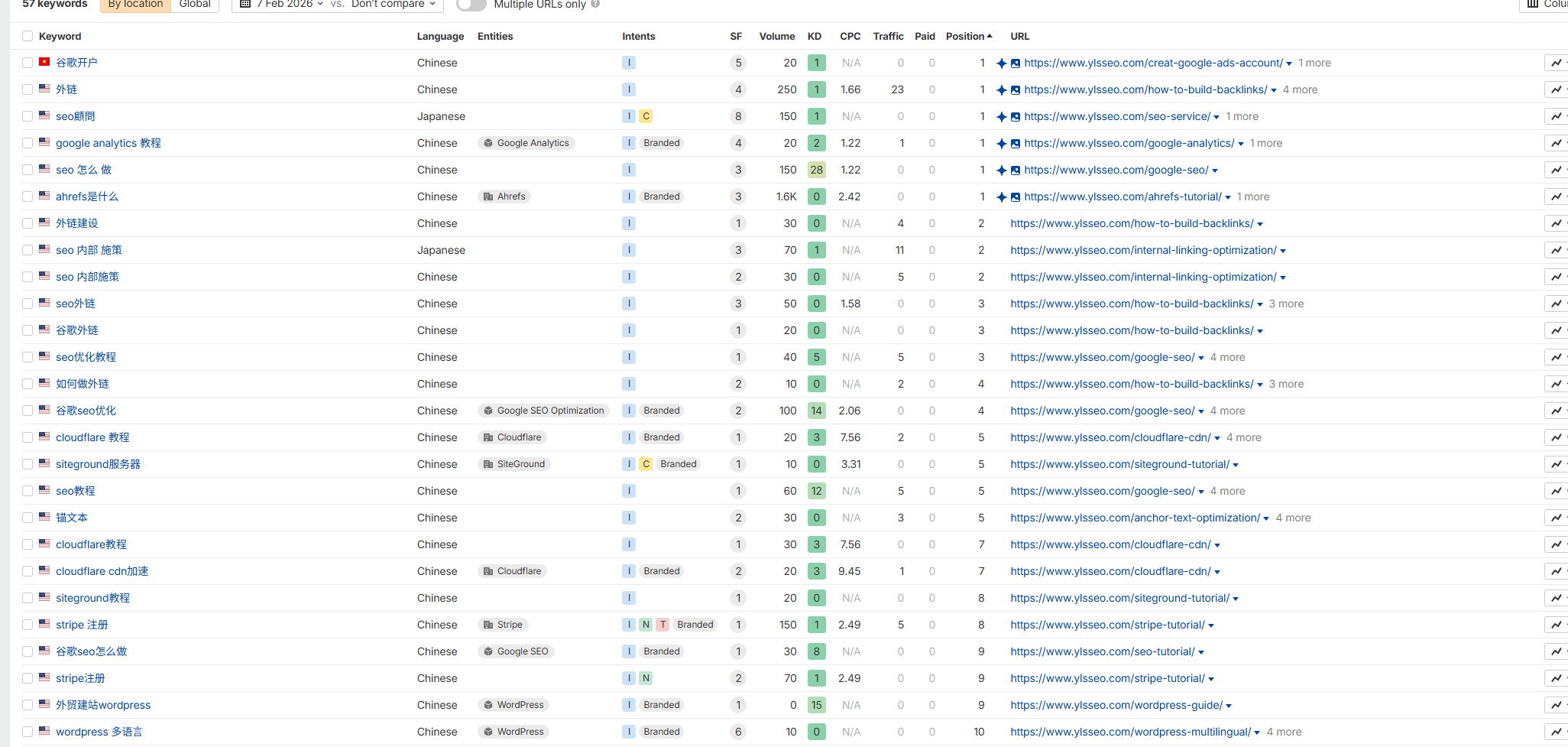The image size is (1568, 747).
Task: Click the help icon beside Multiple URLs only
Action: tap(595, 5)
